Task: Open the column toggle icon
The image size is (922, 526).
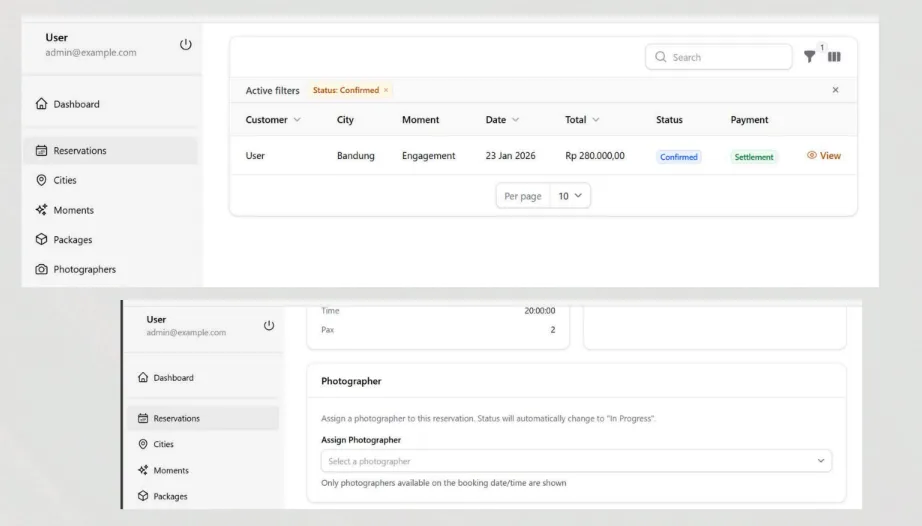Action: pos(834,56)
